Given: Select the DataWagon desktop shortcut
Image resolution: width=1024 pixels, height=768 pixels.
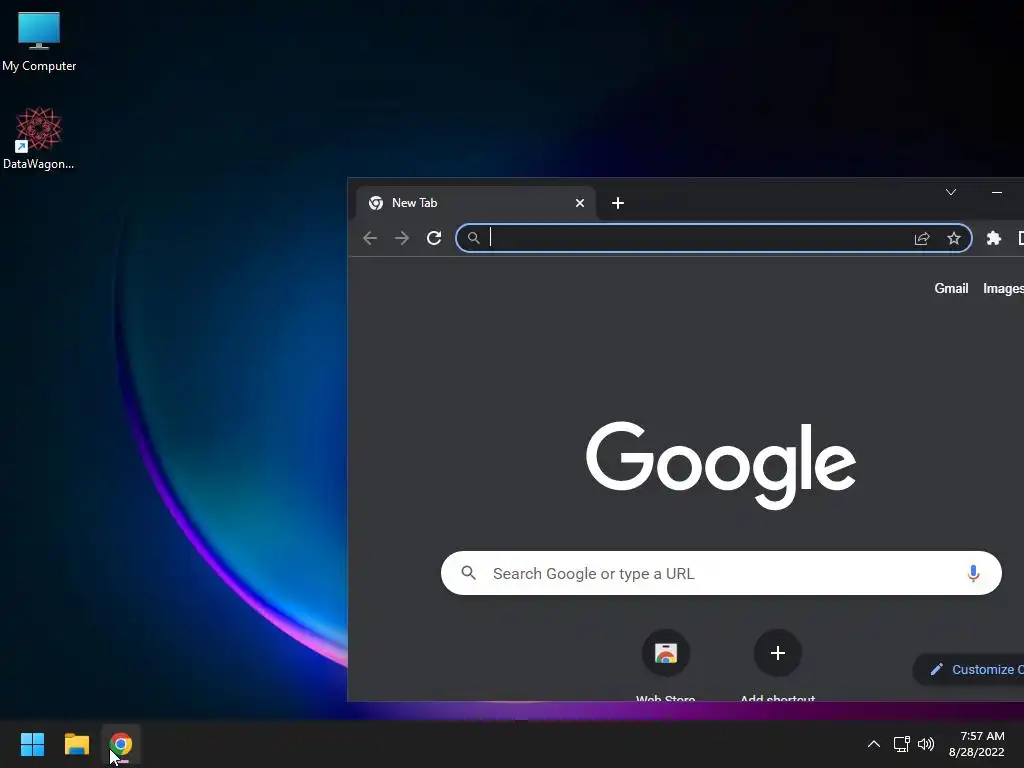Looking at the screenshot, I should [x=39, y=138].
